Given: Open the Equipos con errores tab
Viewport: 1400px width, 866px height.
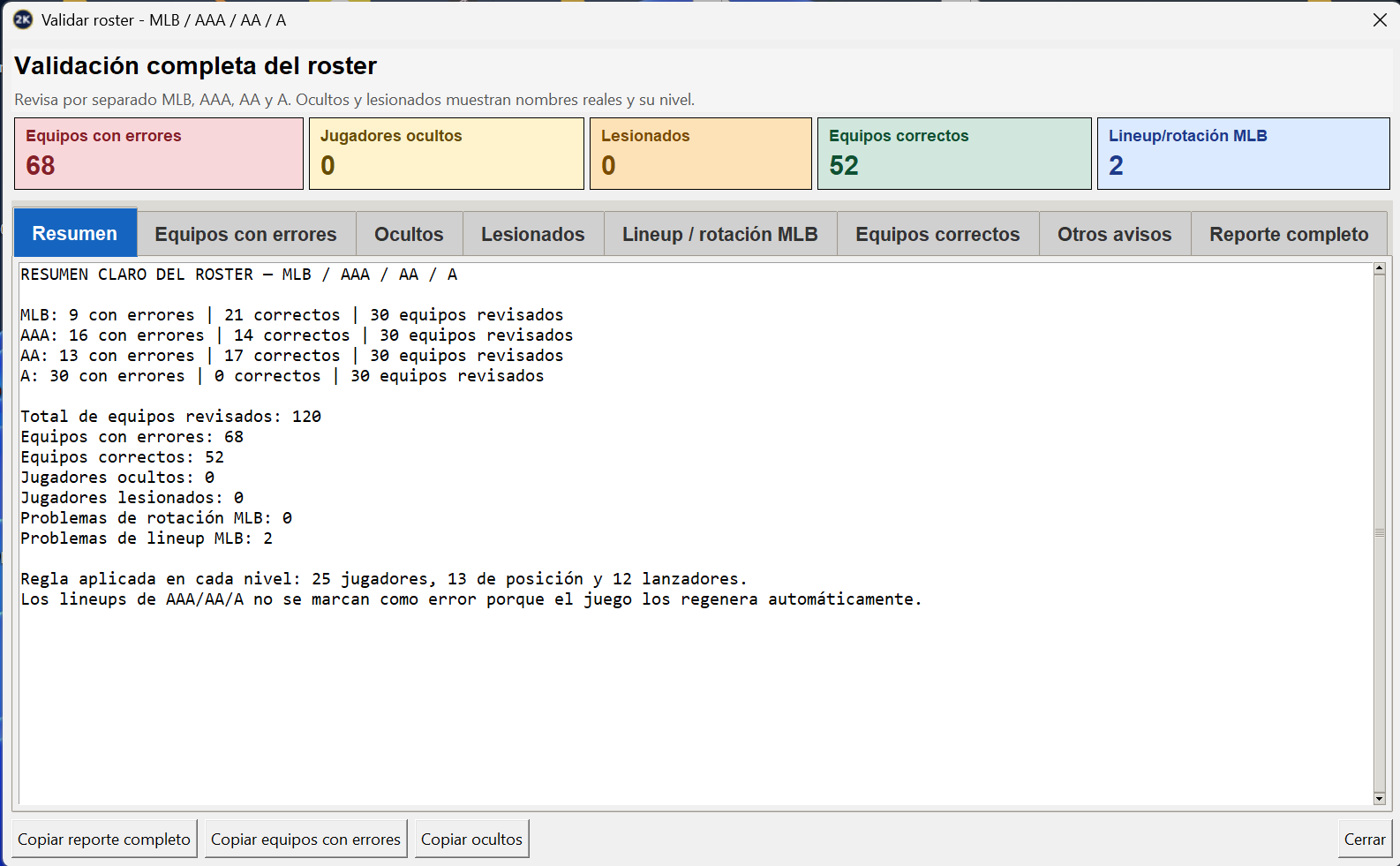Looking at the screenshot, I should pos(246,234).
